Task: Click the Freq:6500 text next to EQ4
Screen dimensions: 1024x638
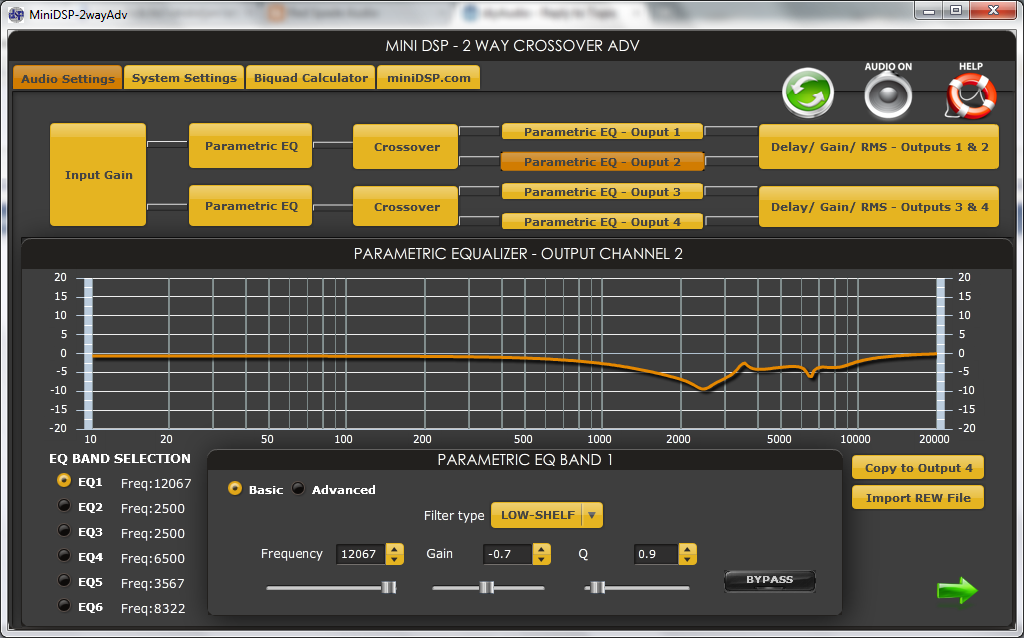Action: click(153, 558)
